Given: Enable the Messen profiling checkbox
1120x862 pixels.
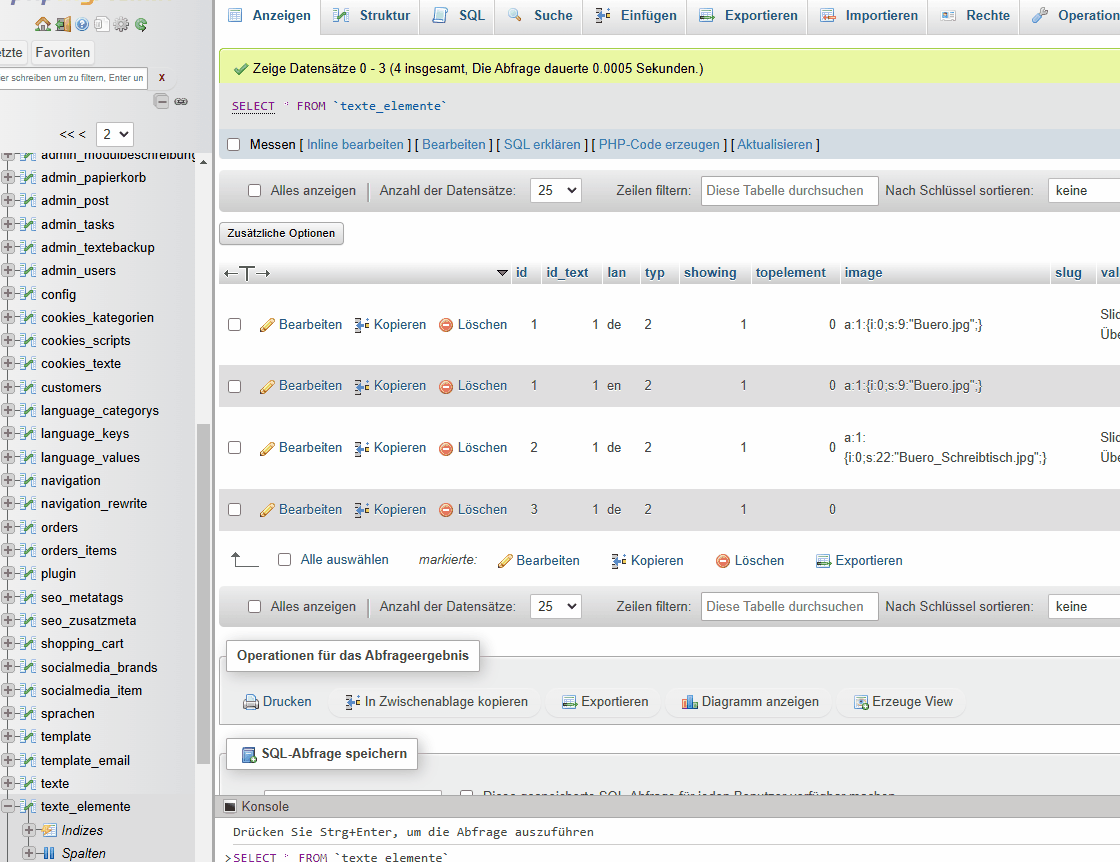Looking at the screenshot, I should (234, 145).
